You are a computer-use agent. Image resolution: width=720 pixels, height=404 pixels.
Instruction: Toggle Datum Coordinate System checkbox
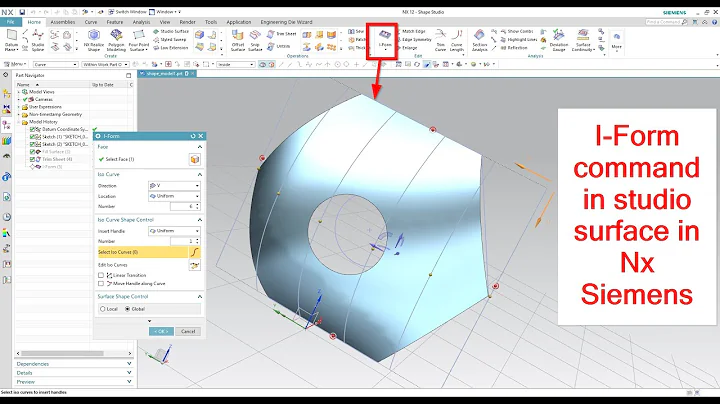click(33, 129)
